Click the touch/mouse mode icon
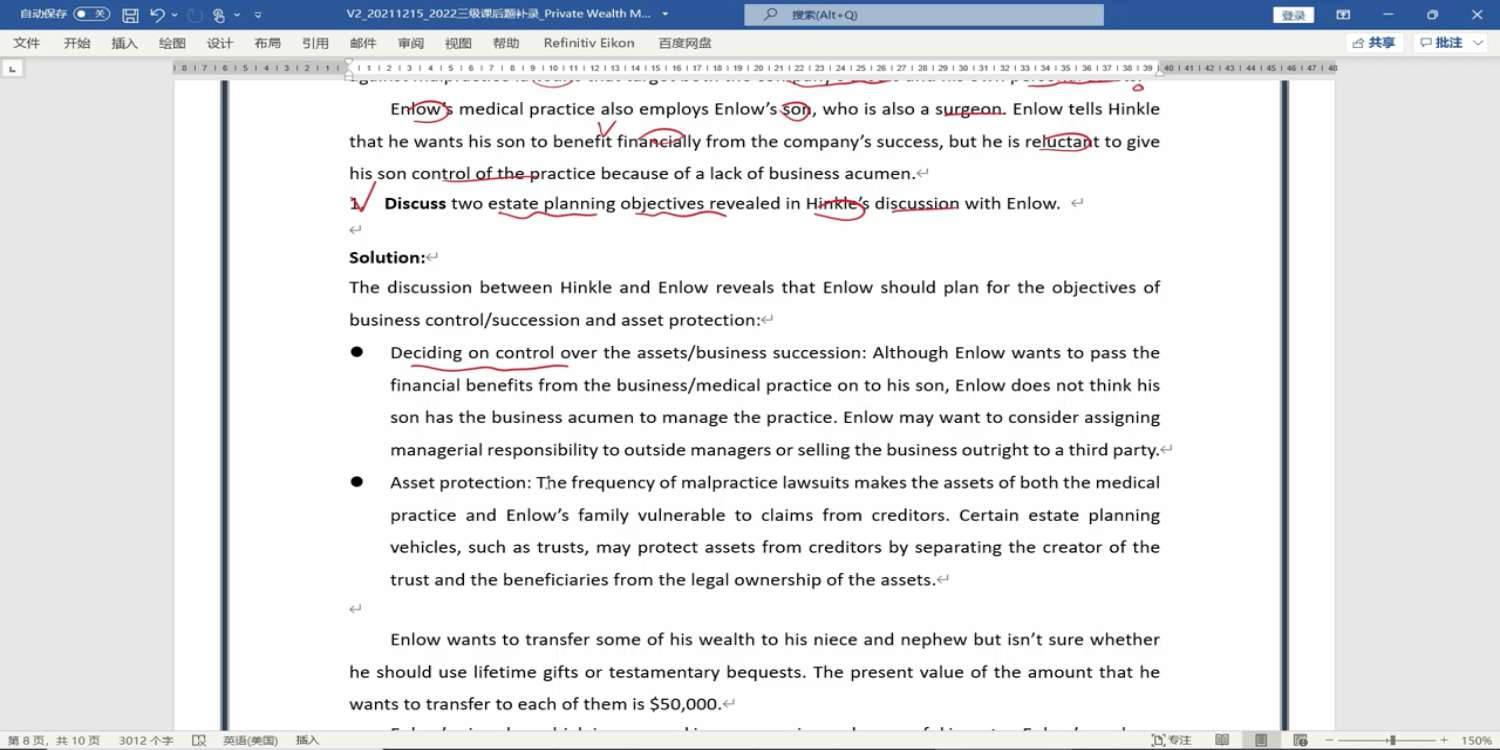1500x750 pixels. tap(218, 15)
